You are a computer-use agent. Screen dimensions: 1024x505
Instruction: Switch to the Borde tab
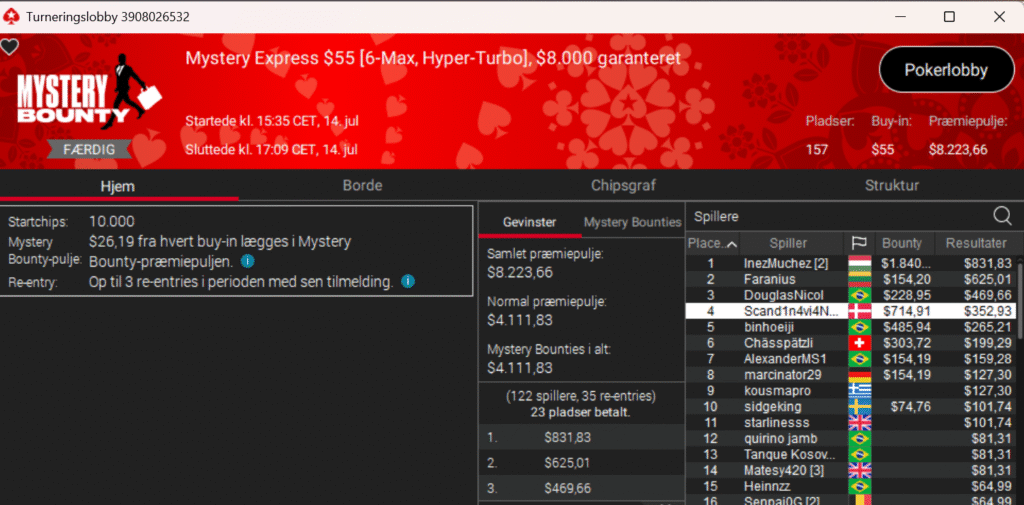tap(362, 186)
